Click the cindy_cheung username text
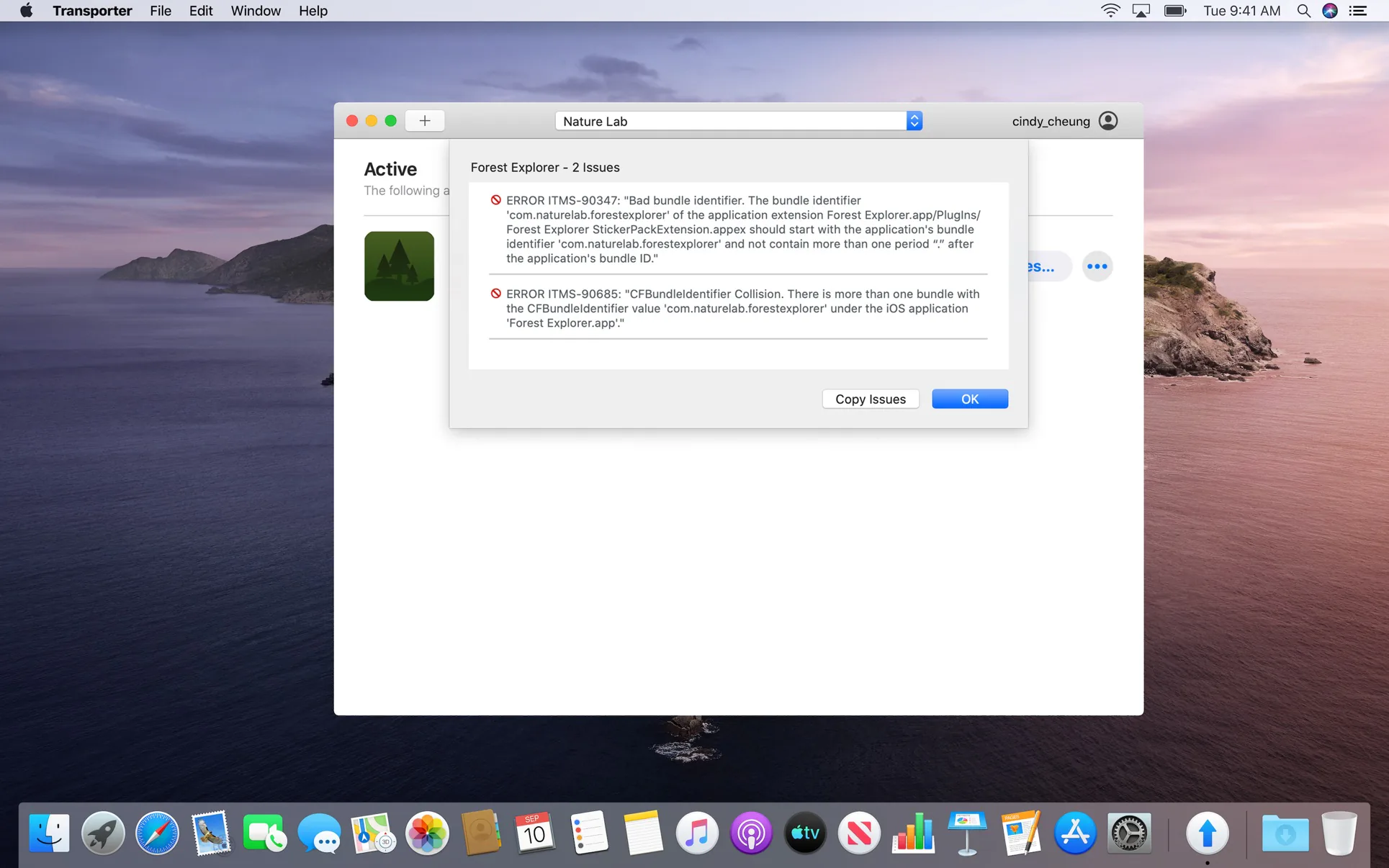1389x868 pixels. pyautogui.click(x=1051, y=121)
